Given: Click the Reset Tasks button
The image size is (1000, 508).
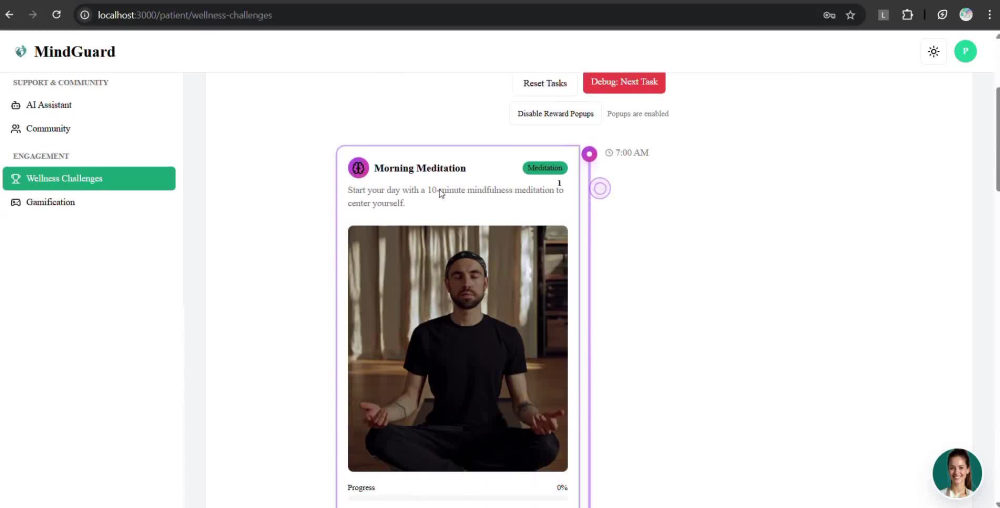Looking at the screenshot, I should [545, 83].
